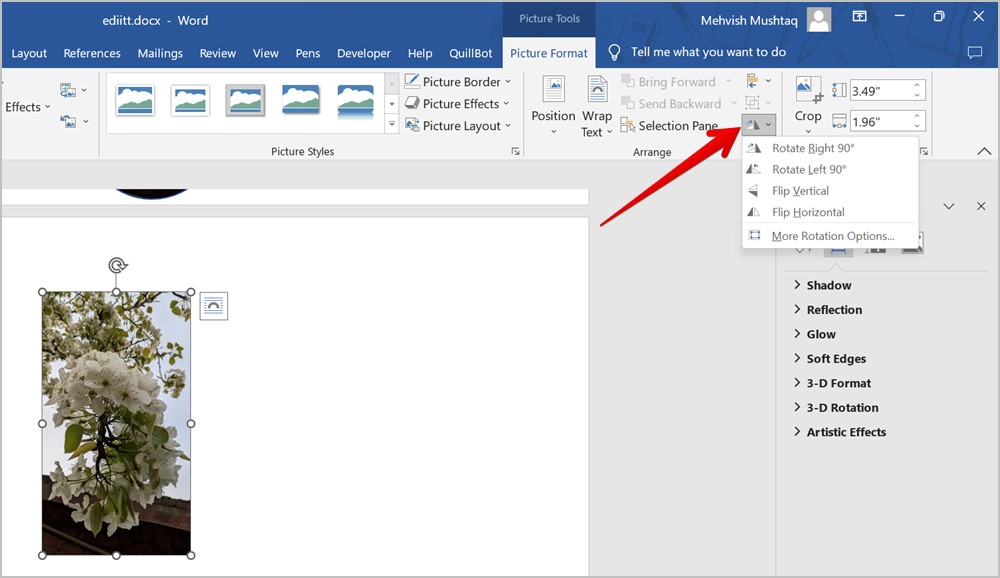
Task: Open the Picture Effects dropdown
Action: coord(458,104)
